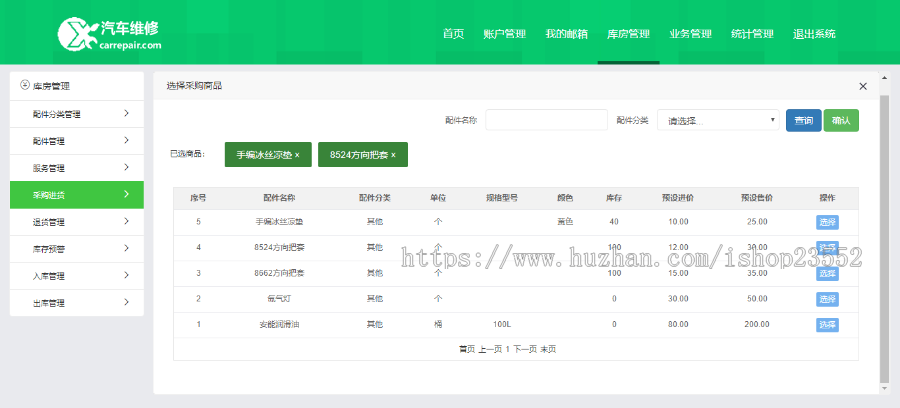Image resolution: width=900 pixels, height=408 pixels.
Task: Click the blue 查询 button
Action: pos(804,121)
